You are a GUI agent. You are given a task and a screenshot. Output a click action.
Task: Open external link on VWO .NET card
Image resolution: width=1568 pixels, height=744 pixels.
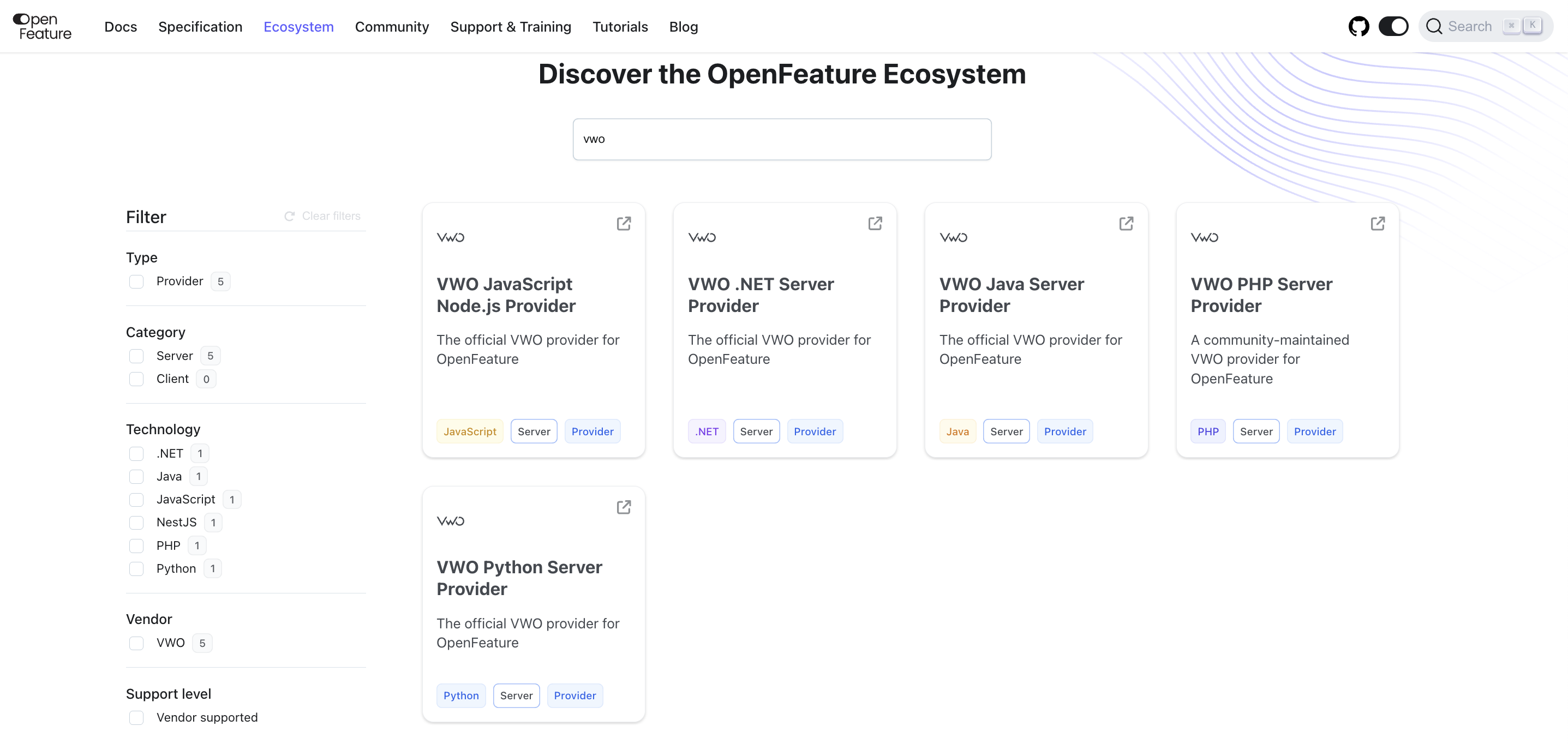point(875,223)
